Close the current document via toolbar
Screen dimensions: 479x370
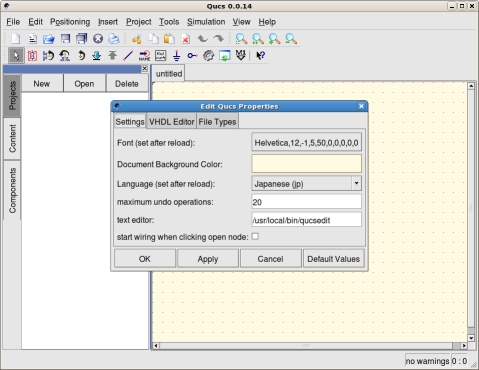pyautogui.click(x=98, y=39)
